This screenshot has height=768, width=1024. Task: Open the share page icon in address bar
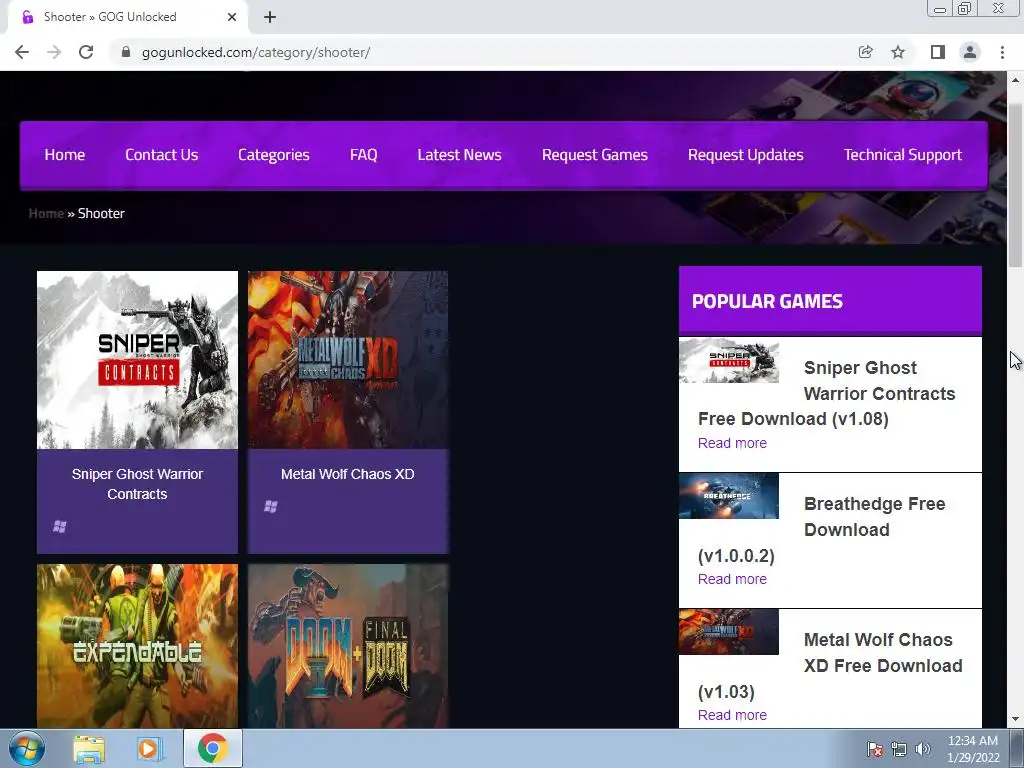865,52
